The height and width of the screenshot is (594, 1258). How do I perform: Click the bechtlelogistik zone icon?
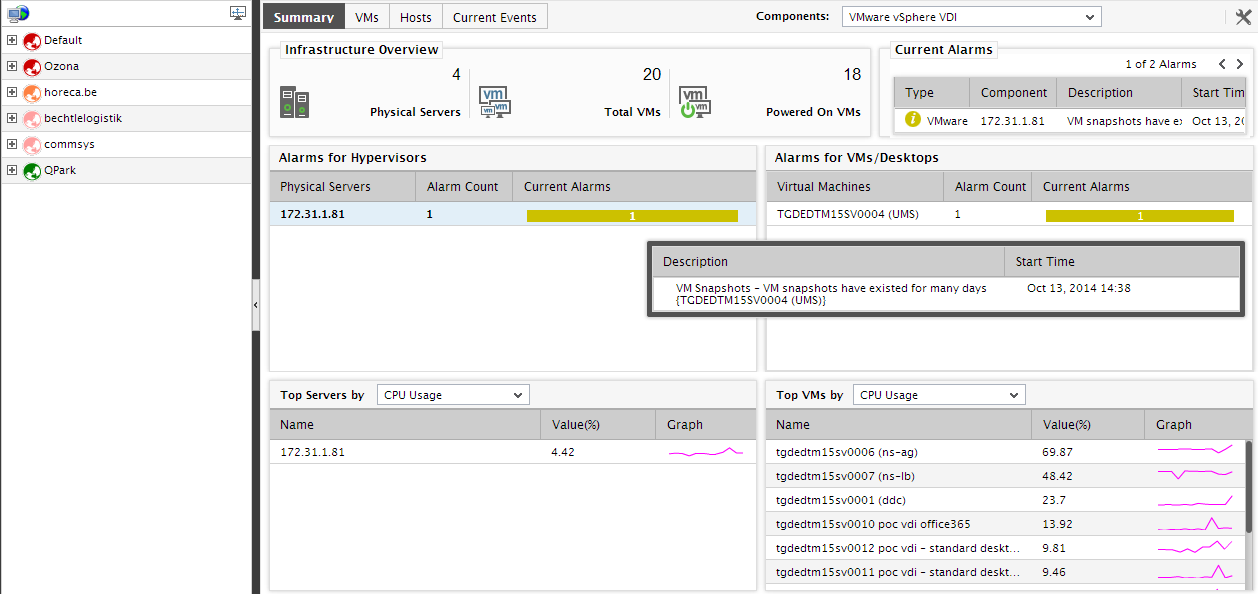pos(31,119)
